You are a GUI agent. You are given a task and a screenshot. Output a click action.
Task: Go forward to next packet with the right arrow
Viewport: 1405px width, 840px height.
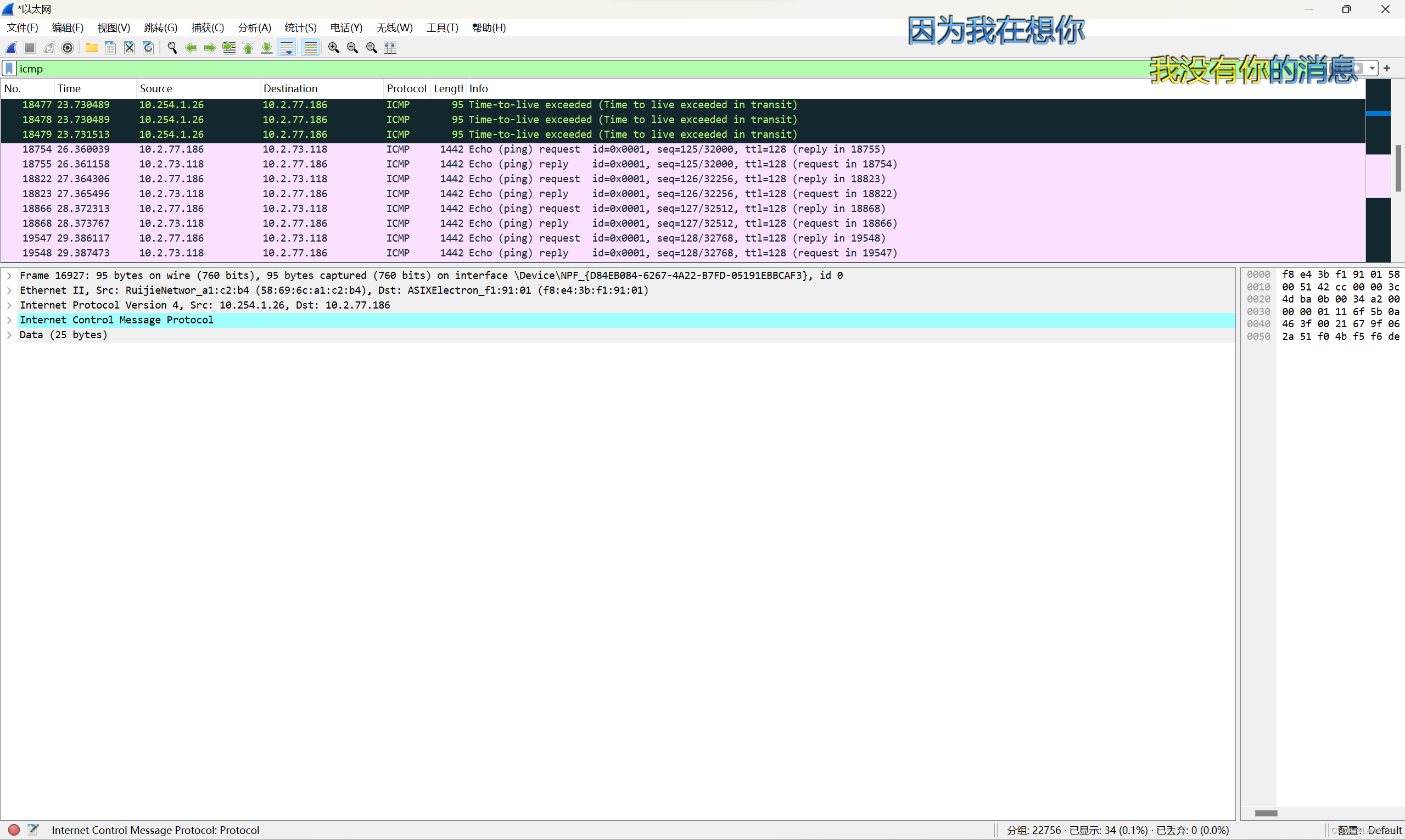click(210, 48)
